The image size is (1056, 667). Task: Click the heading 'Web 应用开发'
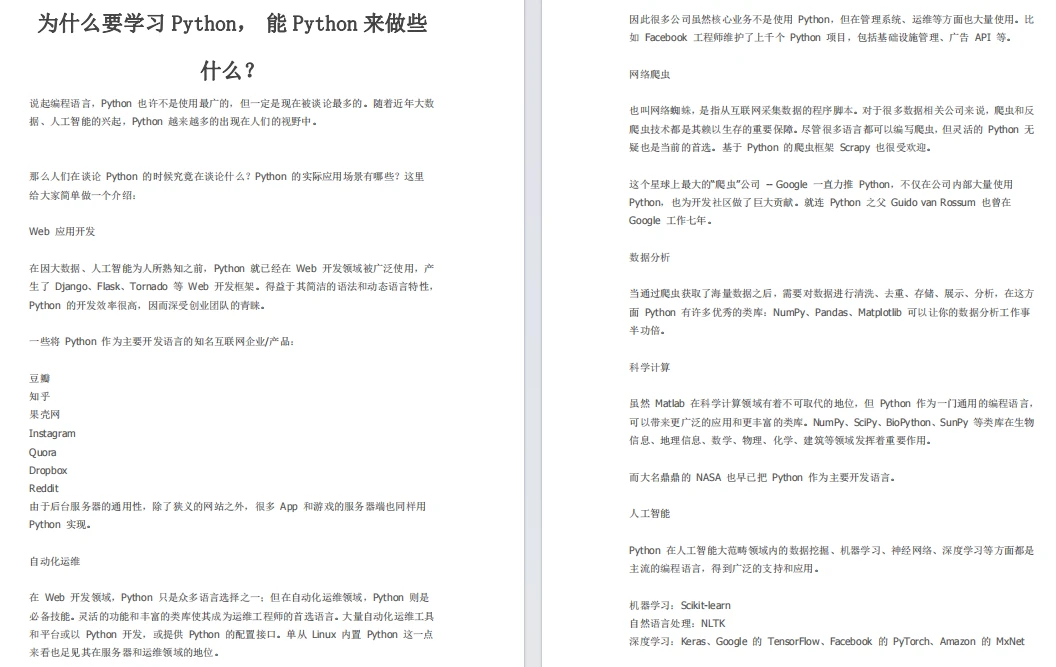[x=62, y=231]
